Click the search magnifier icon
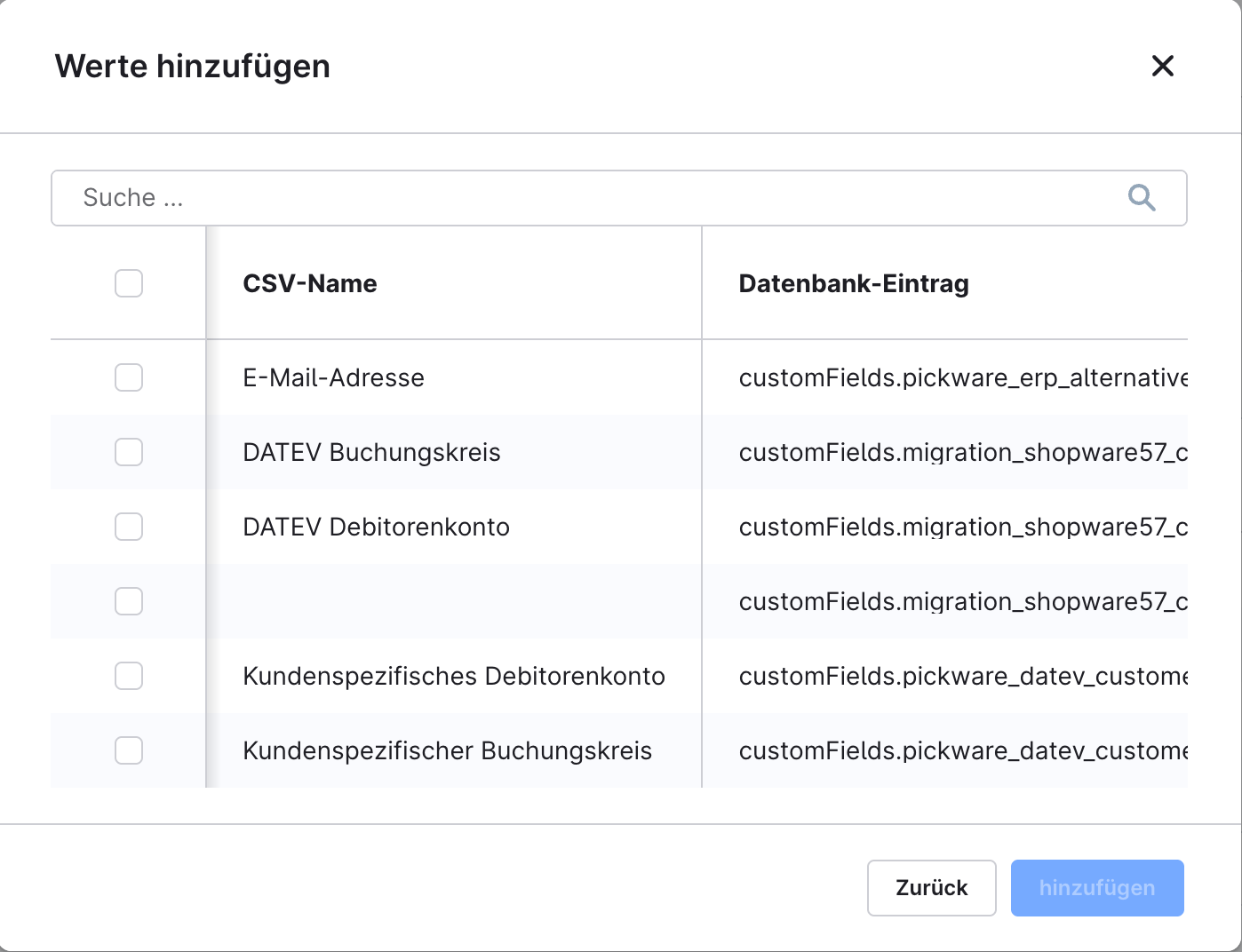Viewport: 1242px width, 952px height. point(1142,197)
